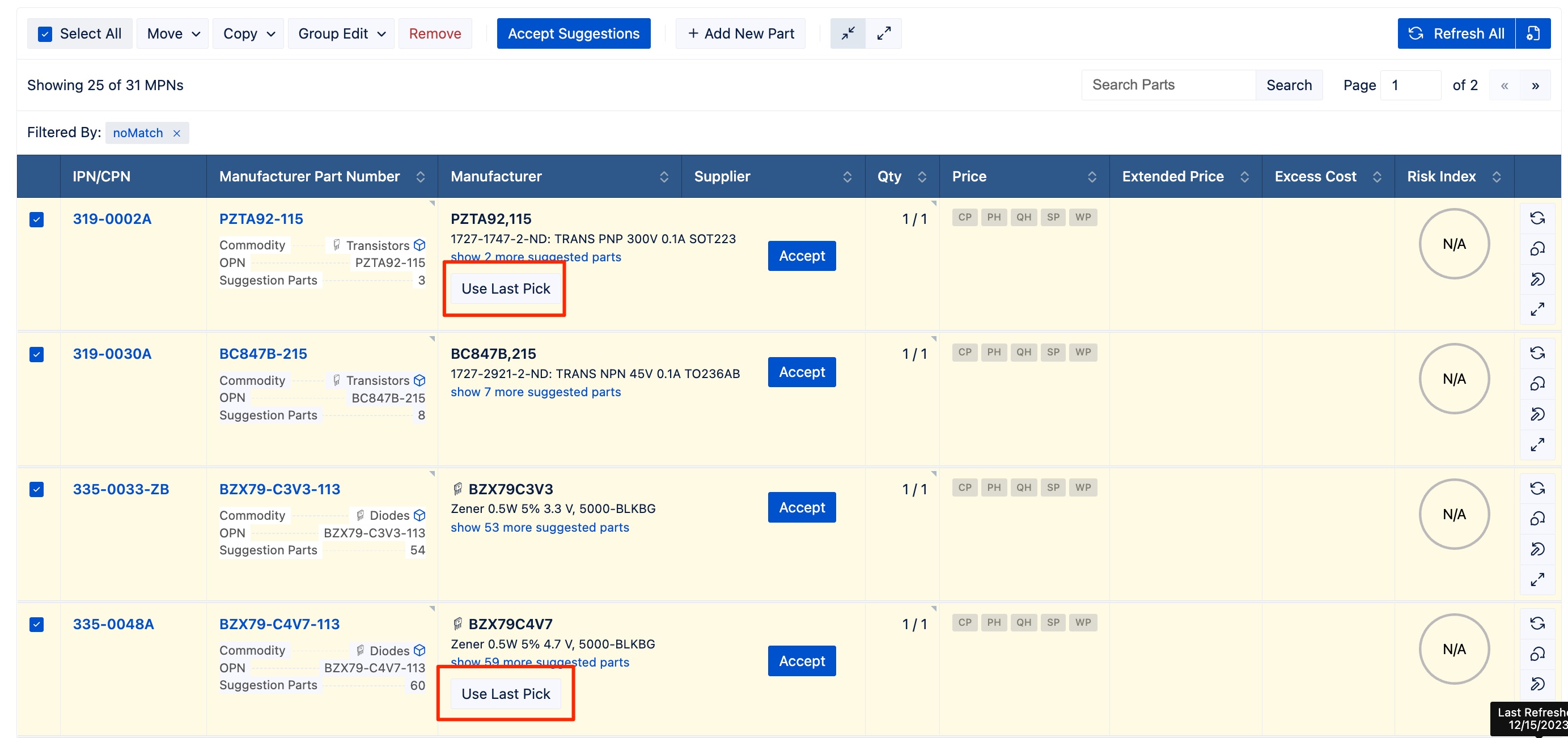This screenshot has height=738, width=1568.
Task: Go to the next page with the » arrow
Action: coord(1535,85)
